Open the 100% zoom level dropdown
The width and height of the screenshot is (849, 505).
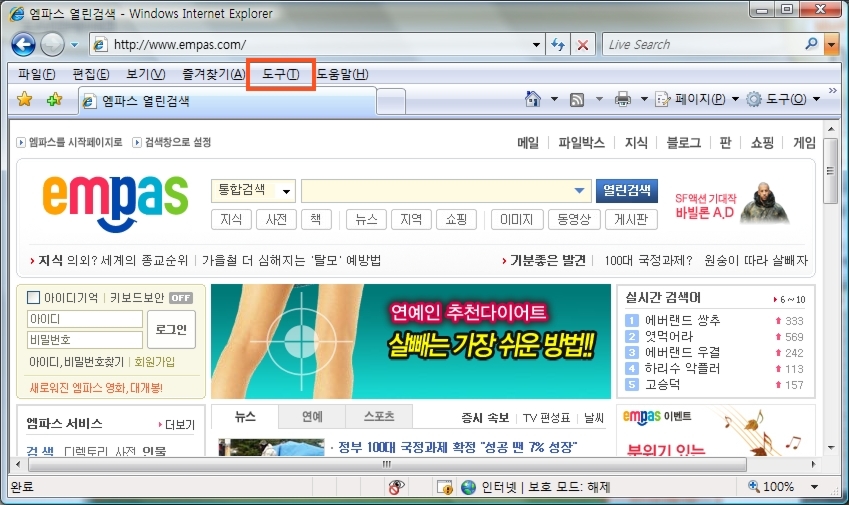coord(814,487)
